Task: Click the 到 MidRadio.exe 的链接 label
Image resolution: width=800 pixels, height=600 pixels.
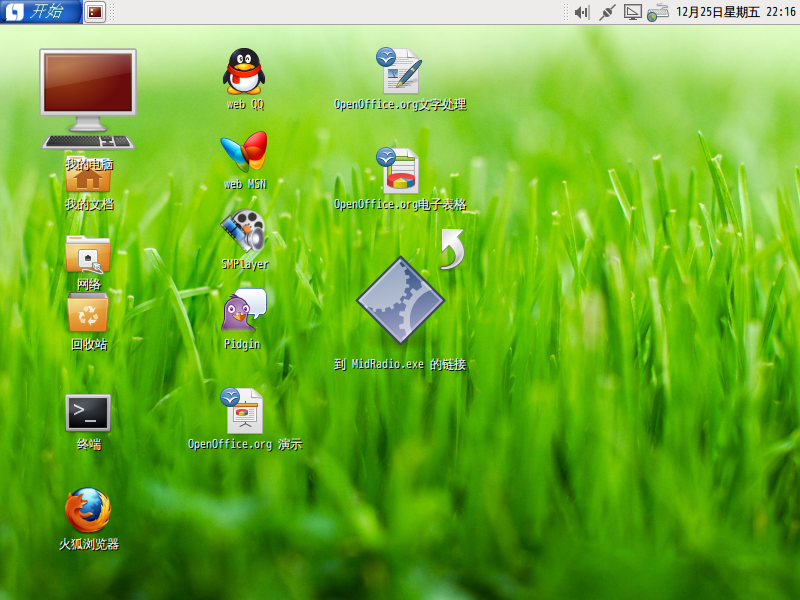Action: 400,364
